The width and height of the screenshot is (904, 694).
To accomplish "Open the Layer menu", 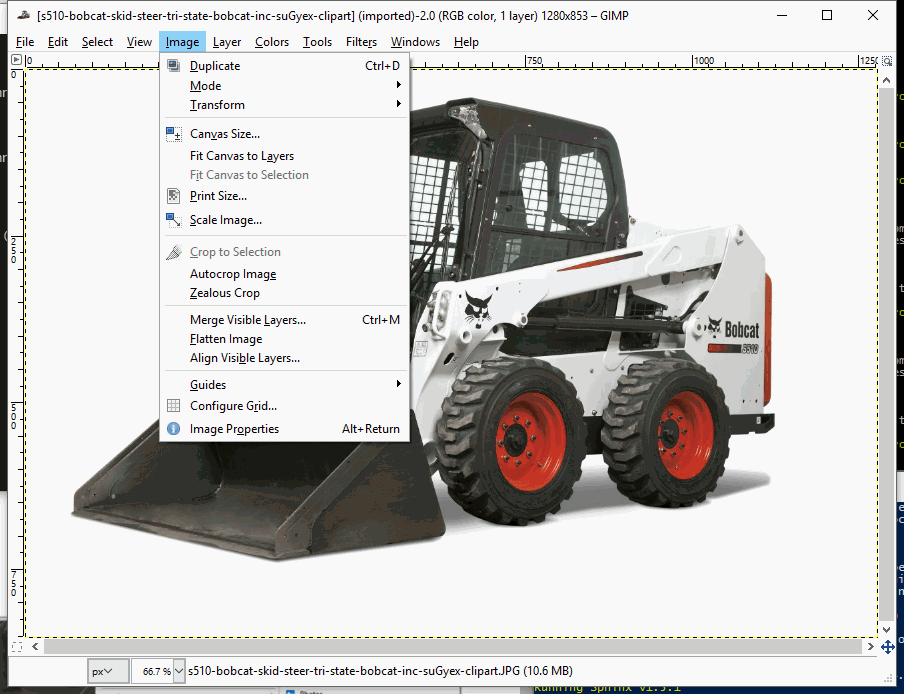I will (227, 42).
